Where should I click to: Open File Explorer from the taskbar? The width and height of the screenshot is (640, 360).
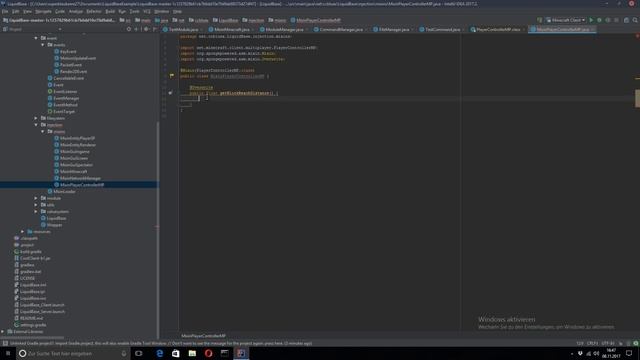192,353
